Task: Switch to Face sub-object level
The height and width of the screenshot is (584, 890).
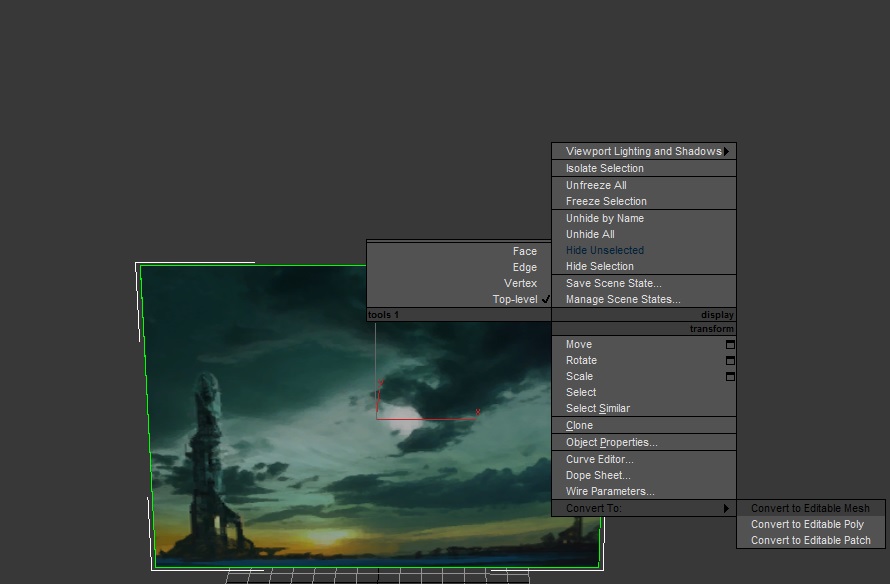Action: [524, 251]
